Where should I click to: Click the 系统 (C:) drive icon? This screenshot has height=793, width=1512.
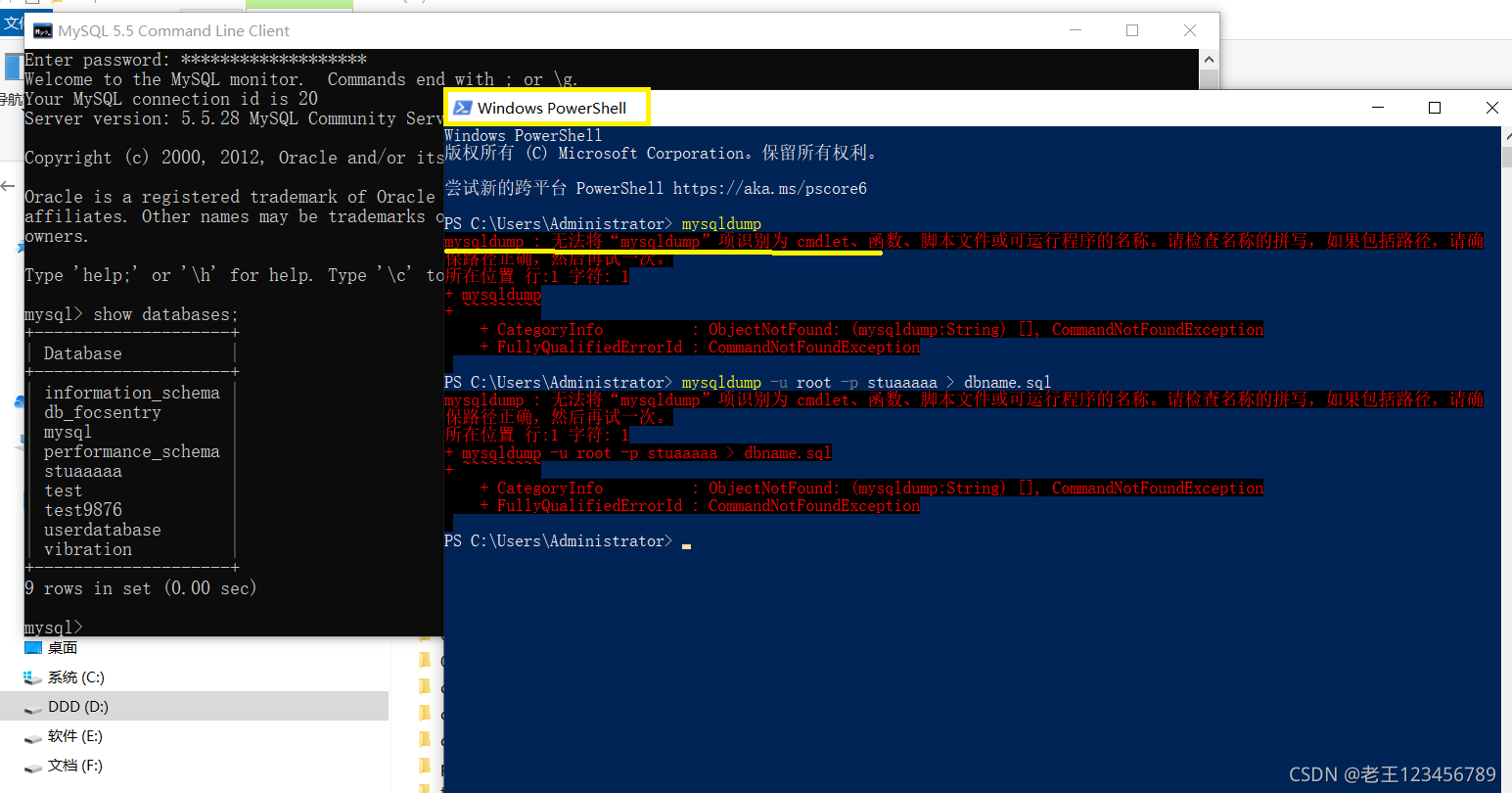point(33,677)
